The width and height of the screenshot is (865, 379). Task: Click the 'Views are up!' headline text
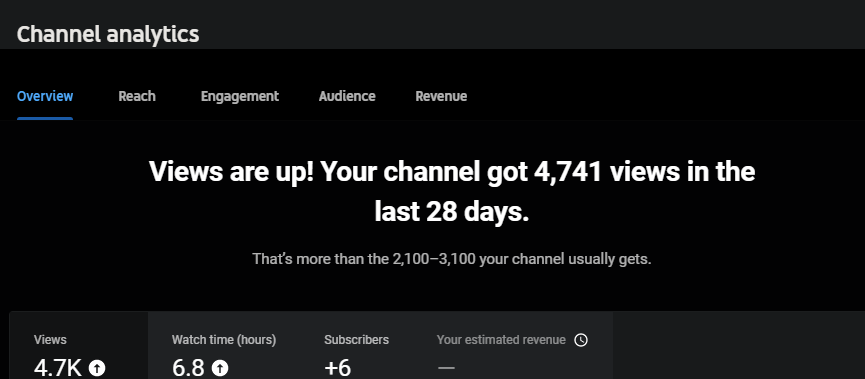click(x=452, y=192)
